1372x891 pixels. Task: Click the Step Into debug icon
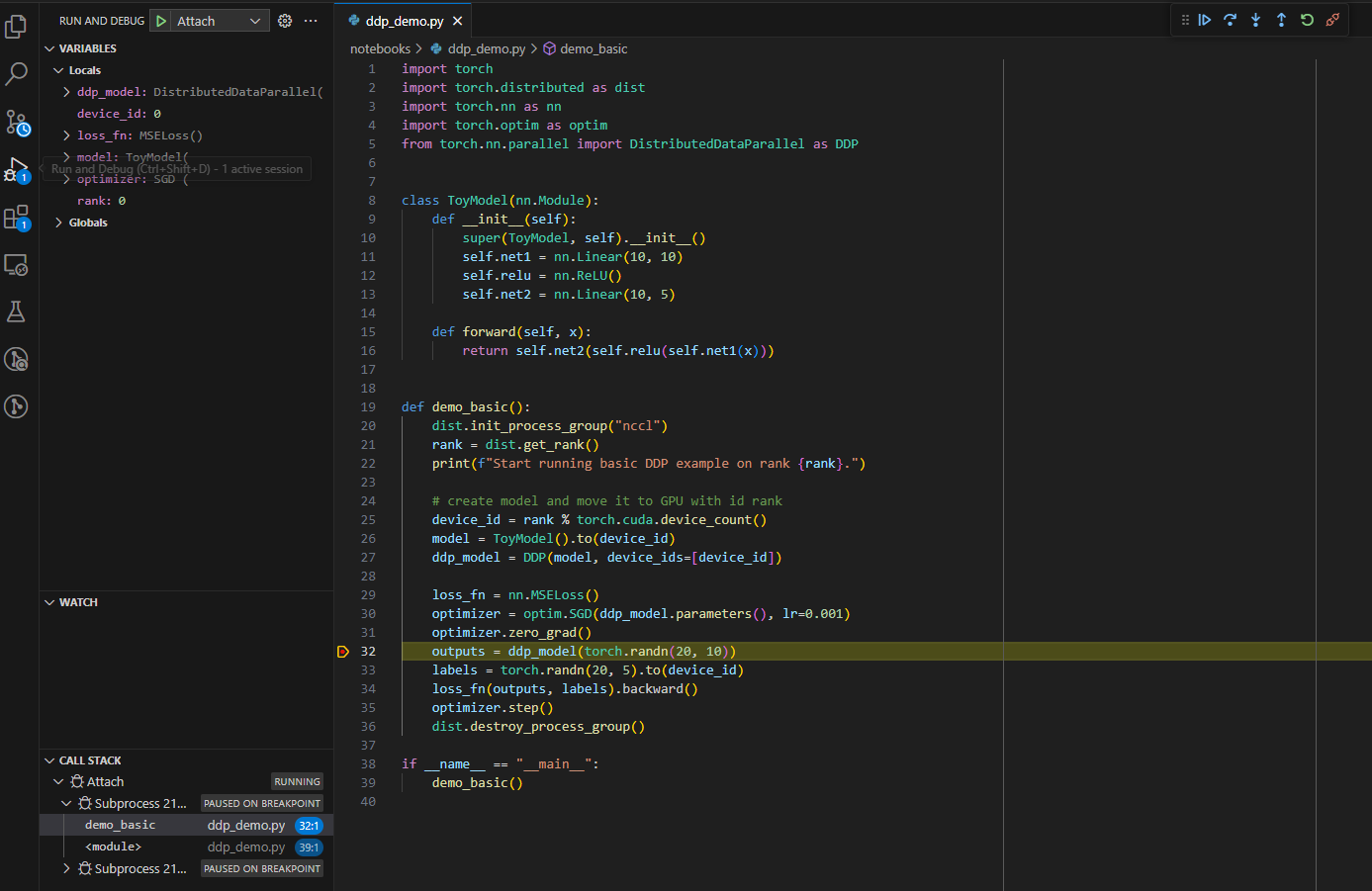pos(1255,20)
